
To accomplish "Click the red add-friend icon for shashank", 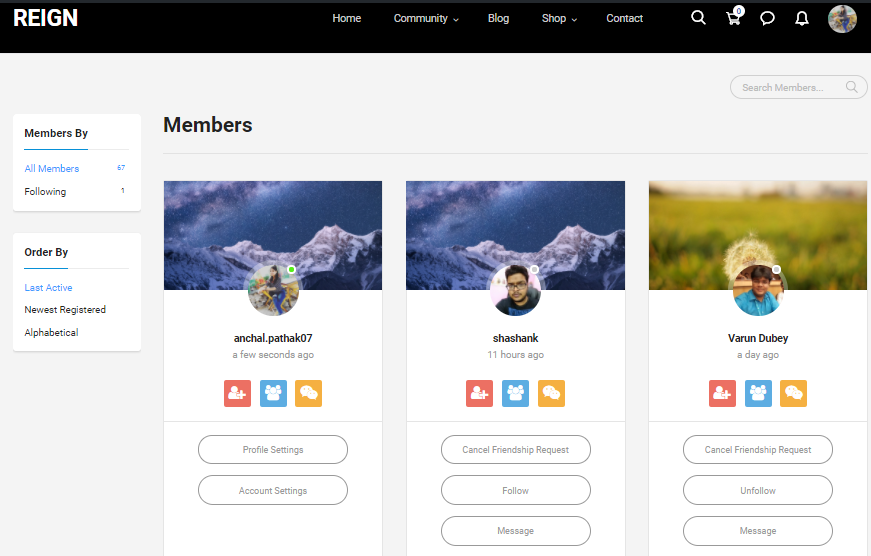I will 479,393.
